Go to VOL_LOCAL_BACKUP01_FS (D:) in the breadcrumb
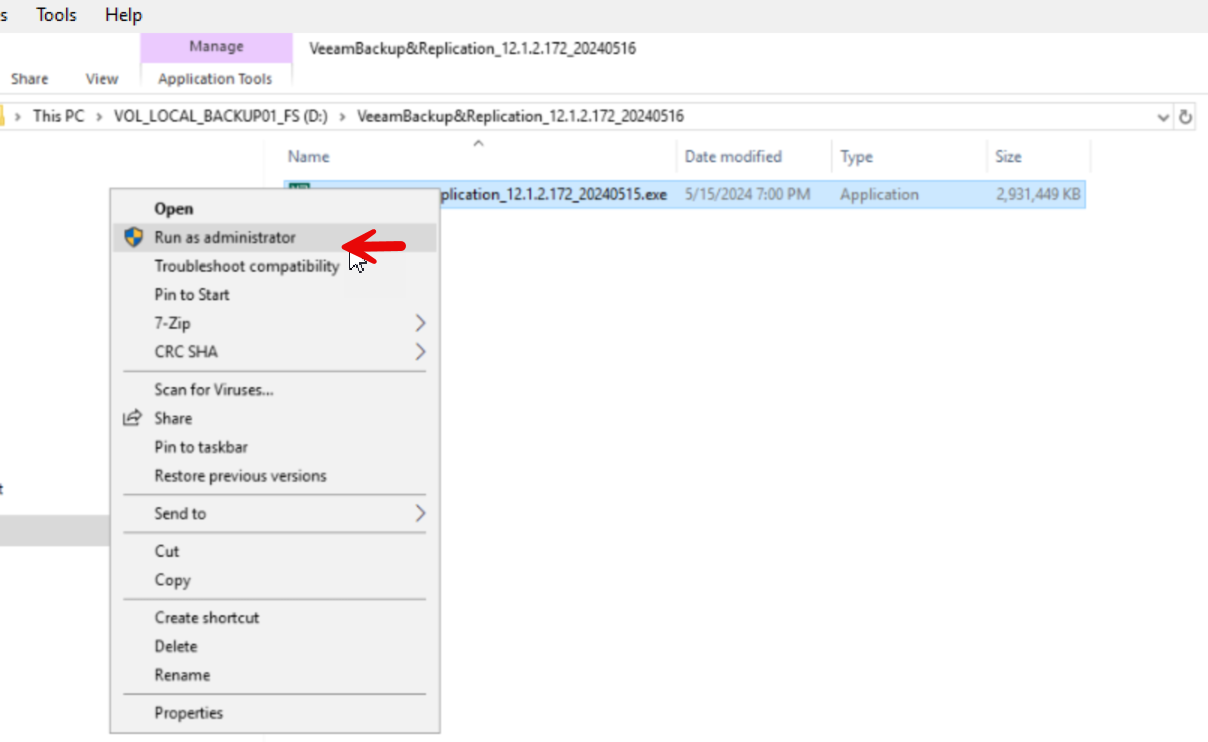1208x742 pixels. [221, 116]
